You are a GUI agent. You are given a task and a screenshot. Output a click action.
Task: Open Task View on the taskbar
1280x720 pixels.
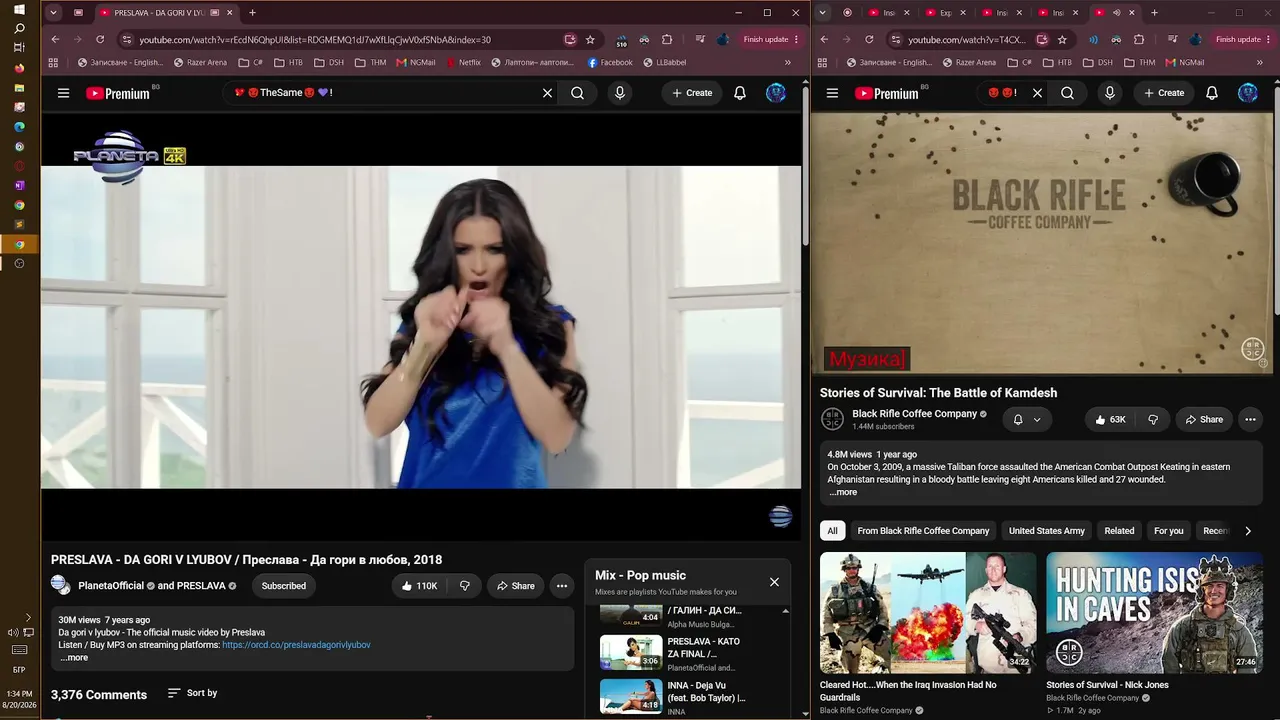point(19,48)
